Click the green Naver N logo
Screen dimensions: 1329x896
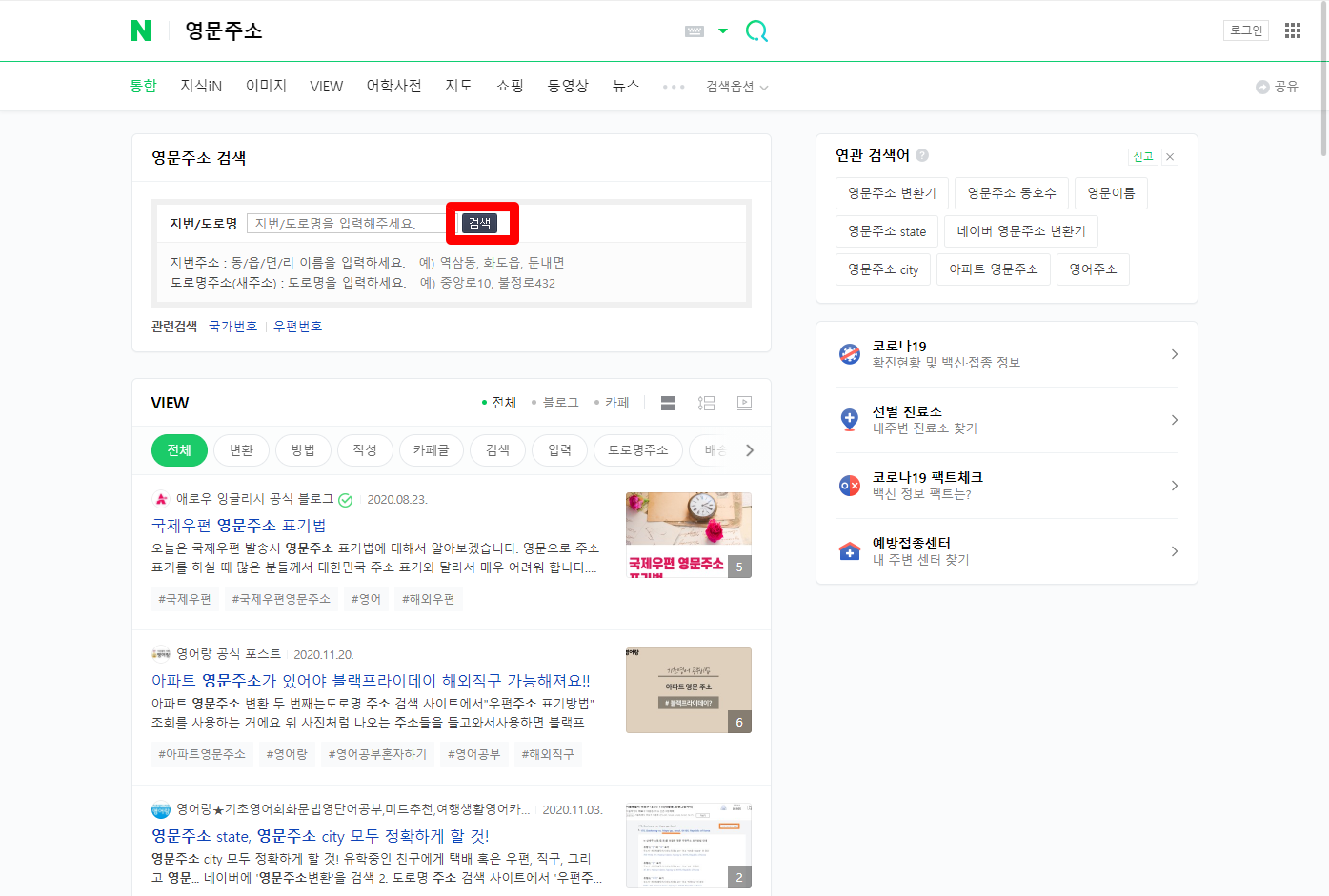coord(141,30)
